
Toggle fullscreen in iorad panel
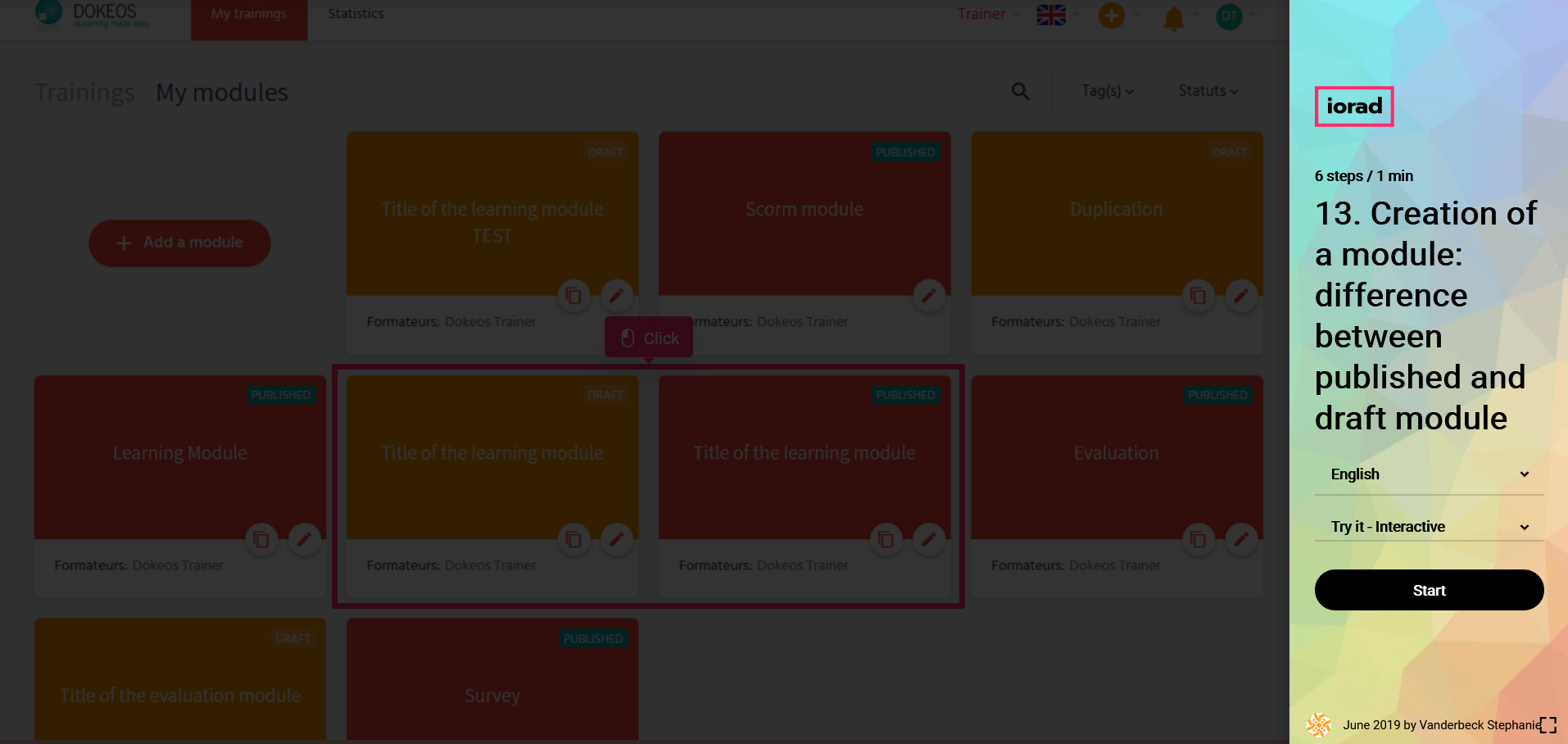pyautogui.click(x=1548, y=725)
